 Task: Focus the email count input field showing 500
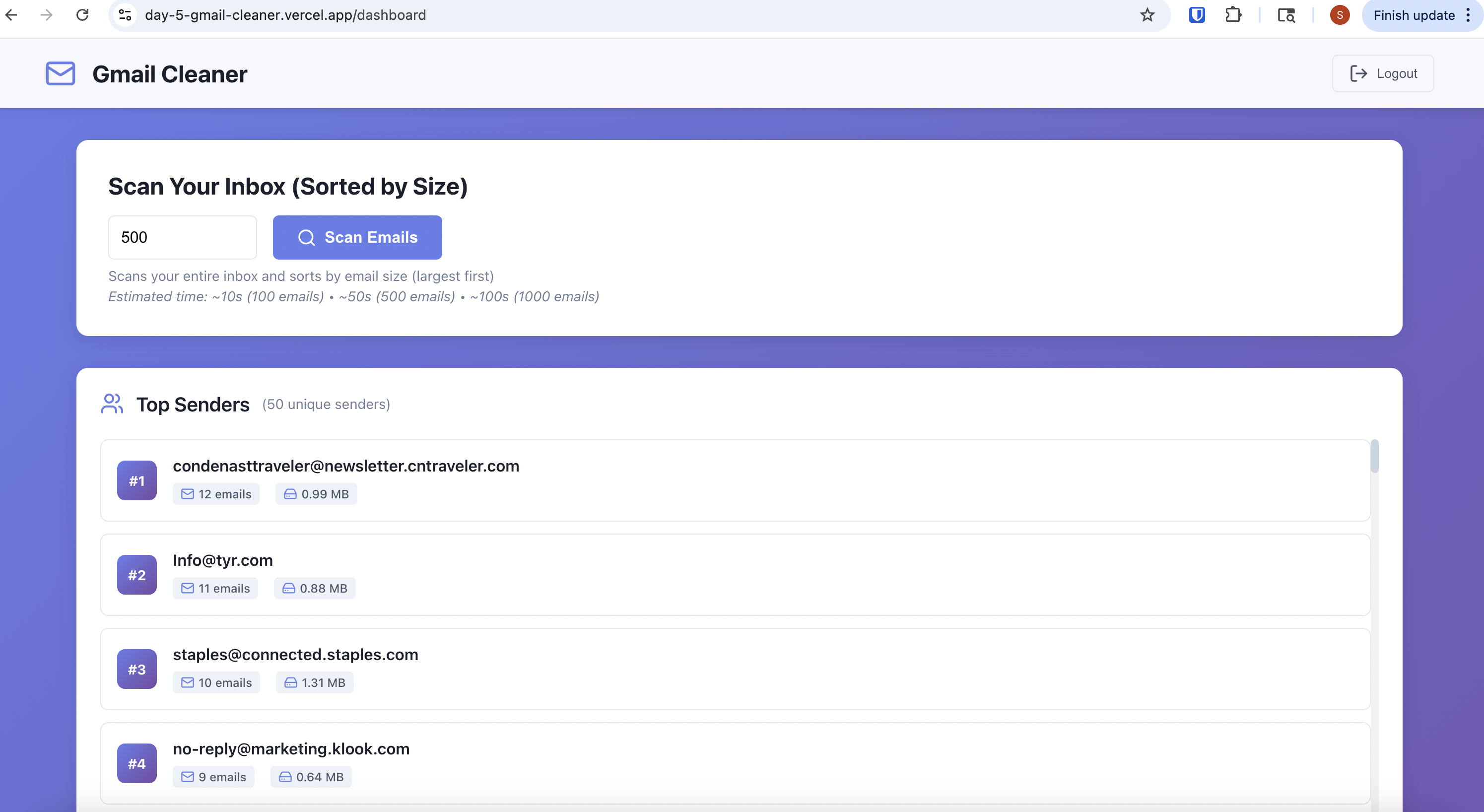point(182,237)
